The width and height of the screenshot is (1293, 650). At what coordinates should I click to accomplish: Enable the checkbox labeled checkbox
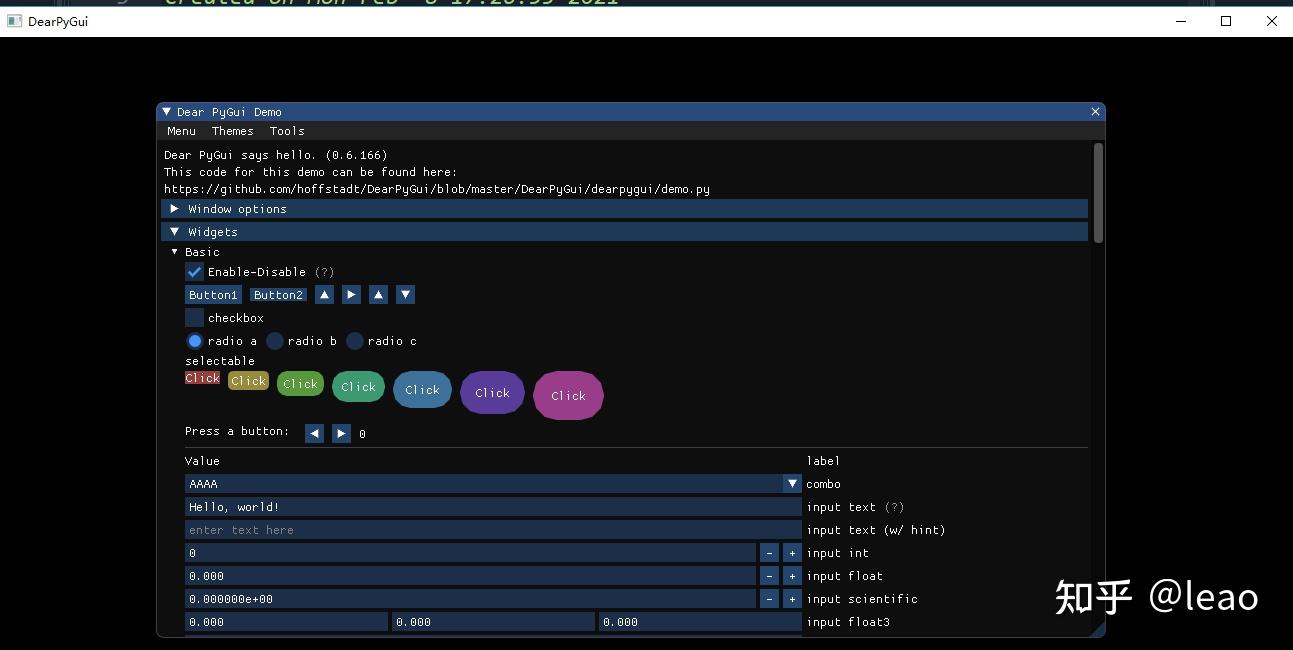click(x=193, y=317)
